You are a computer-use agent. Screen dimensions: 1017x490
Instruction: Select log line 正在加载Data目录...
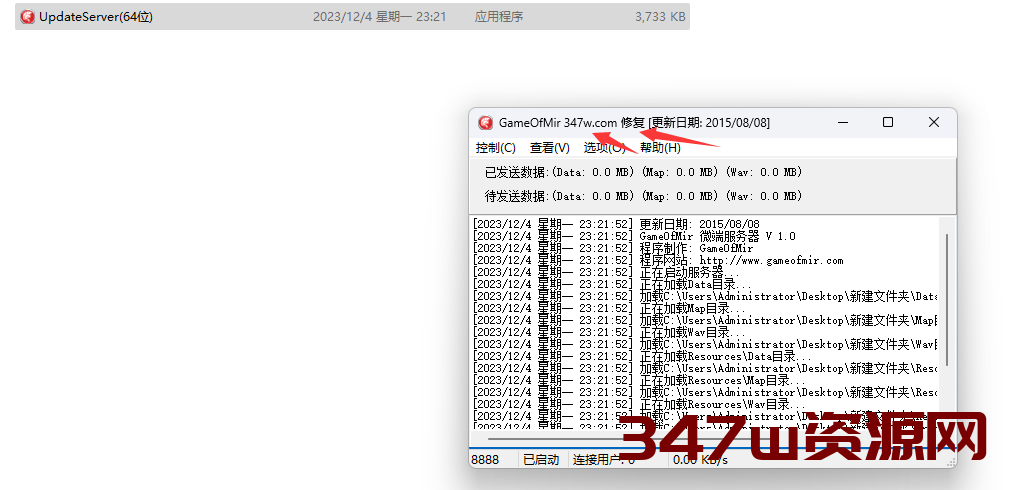[612, 284]
